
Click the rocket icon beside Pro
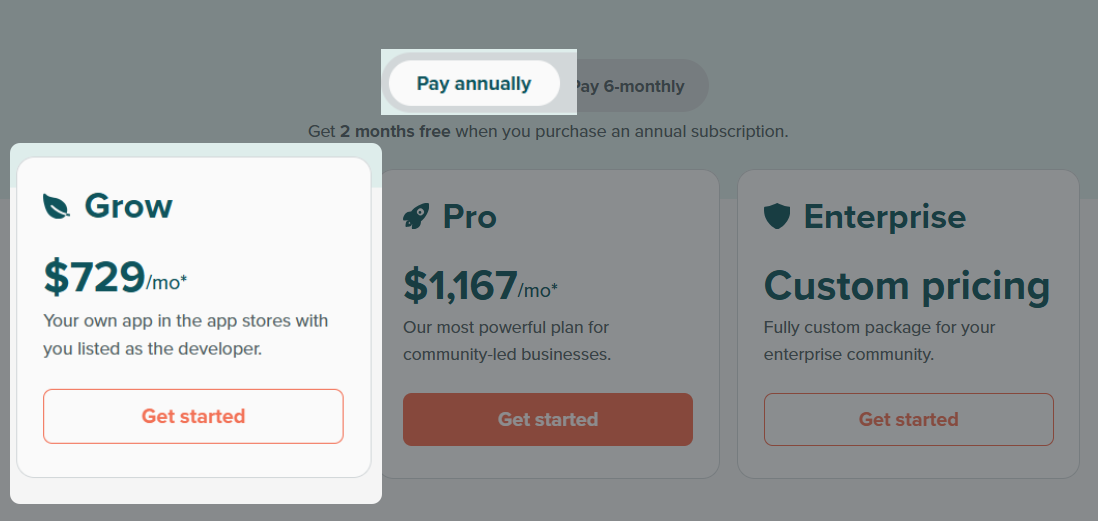pos(416,216)
